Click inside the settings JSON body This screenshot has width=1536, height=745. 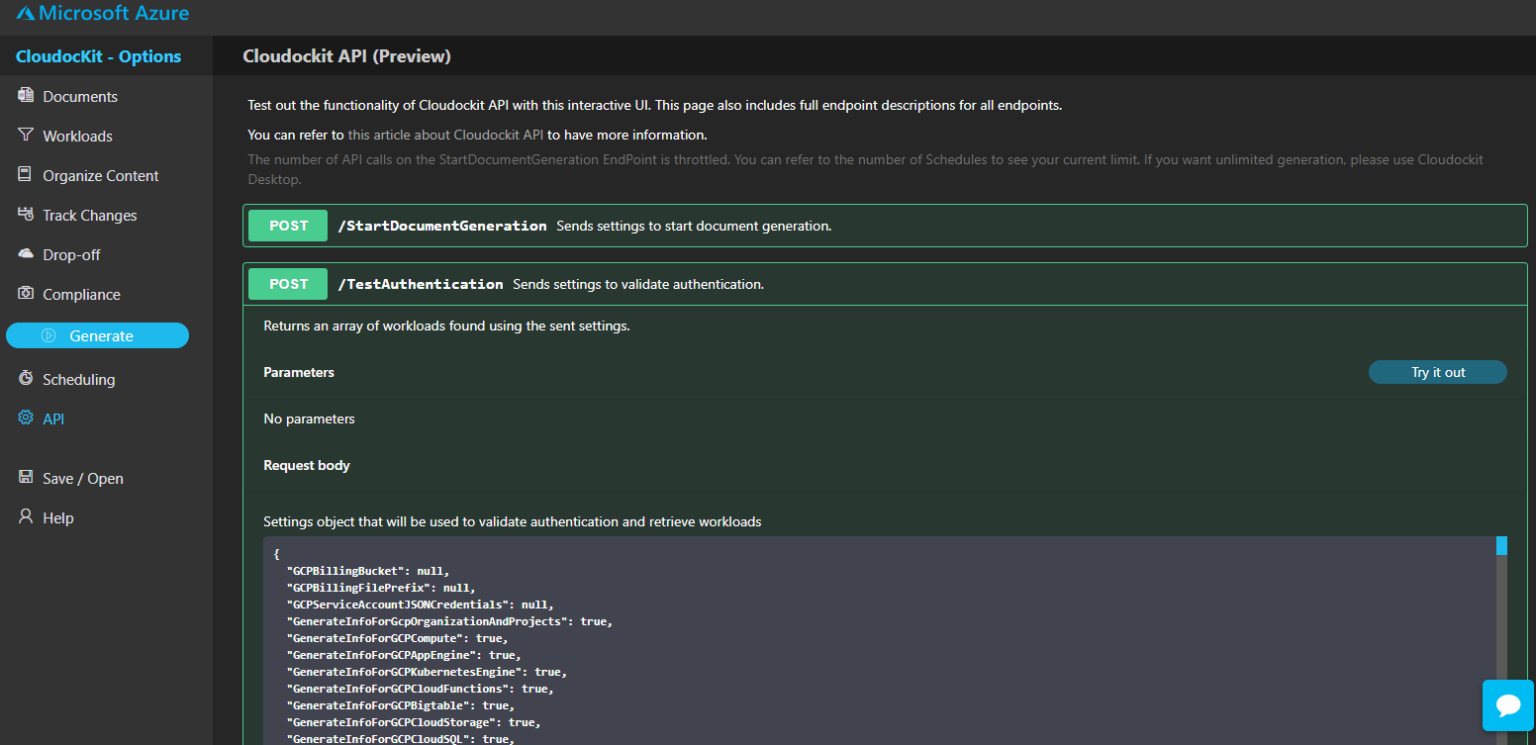coord(700,640)
